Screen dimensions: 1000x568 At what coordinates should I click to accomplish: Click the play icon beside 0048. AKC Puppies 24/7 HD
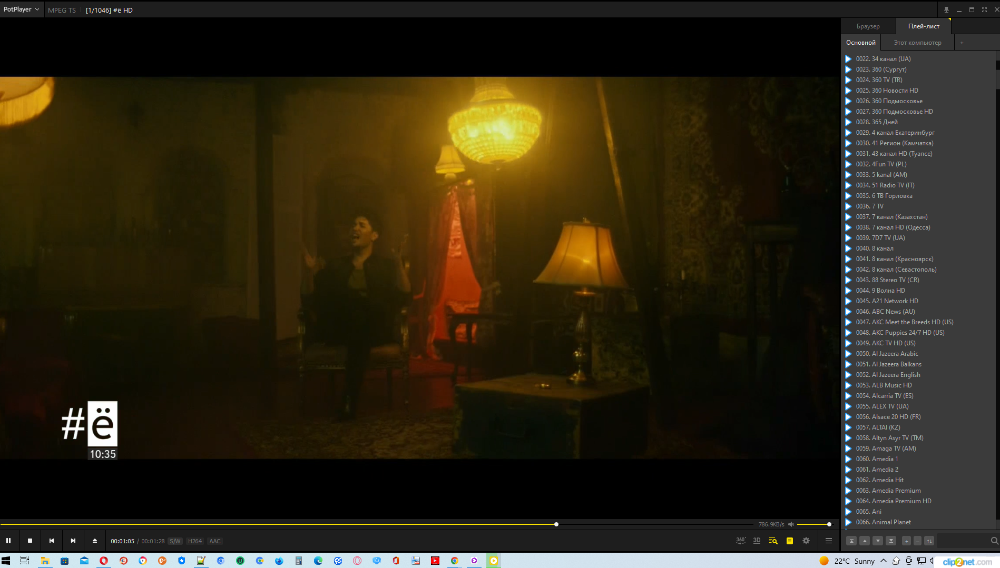pos(848,333)
